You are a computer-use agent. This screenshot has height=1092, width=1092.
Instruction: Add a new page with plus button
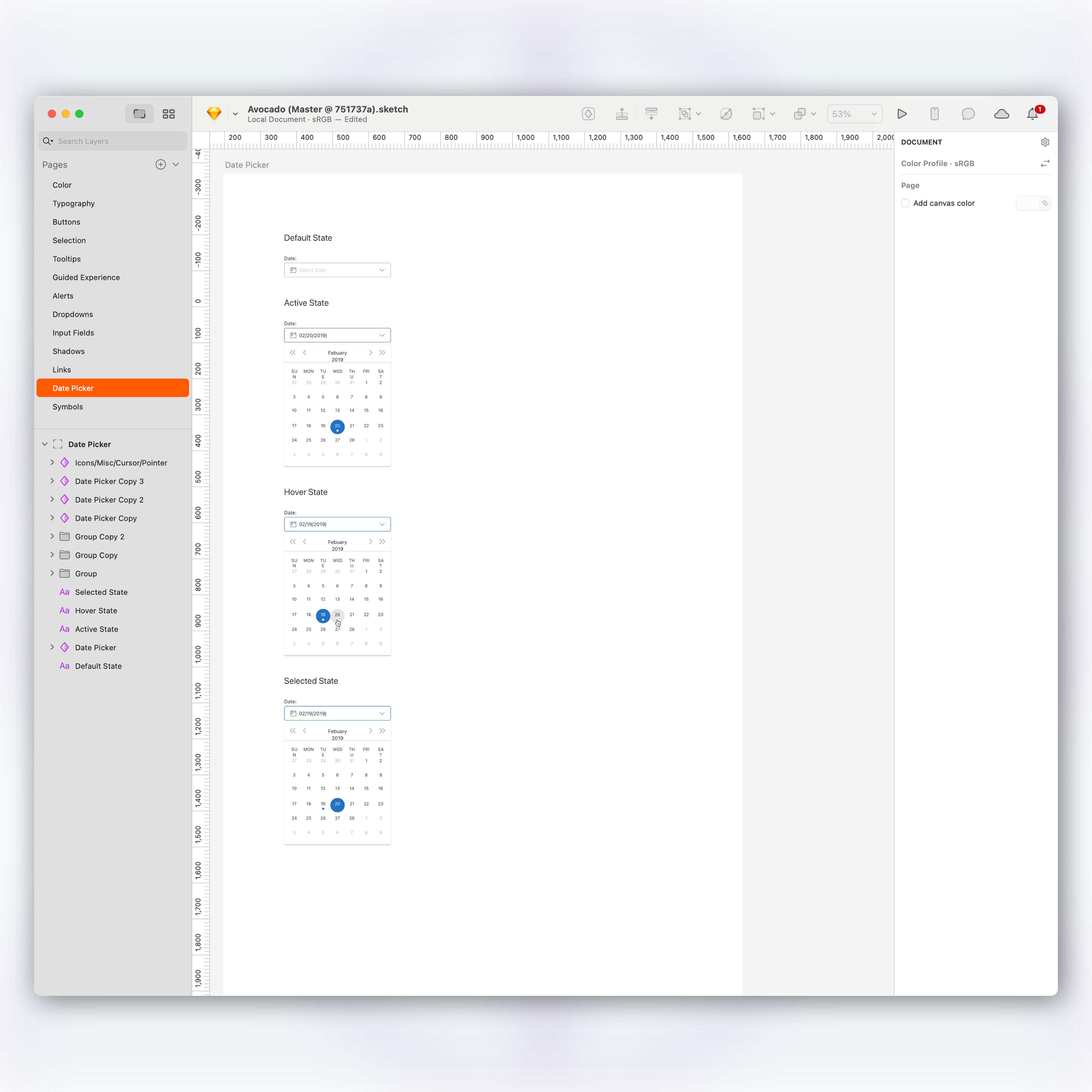click(x=160, y=164)
